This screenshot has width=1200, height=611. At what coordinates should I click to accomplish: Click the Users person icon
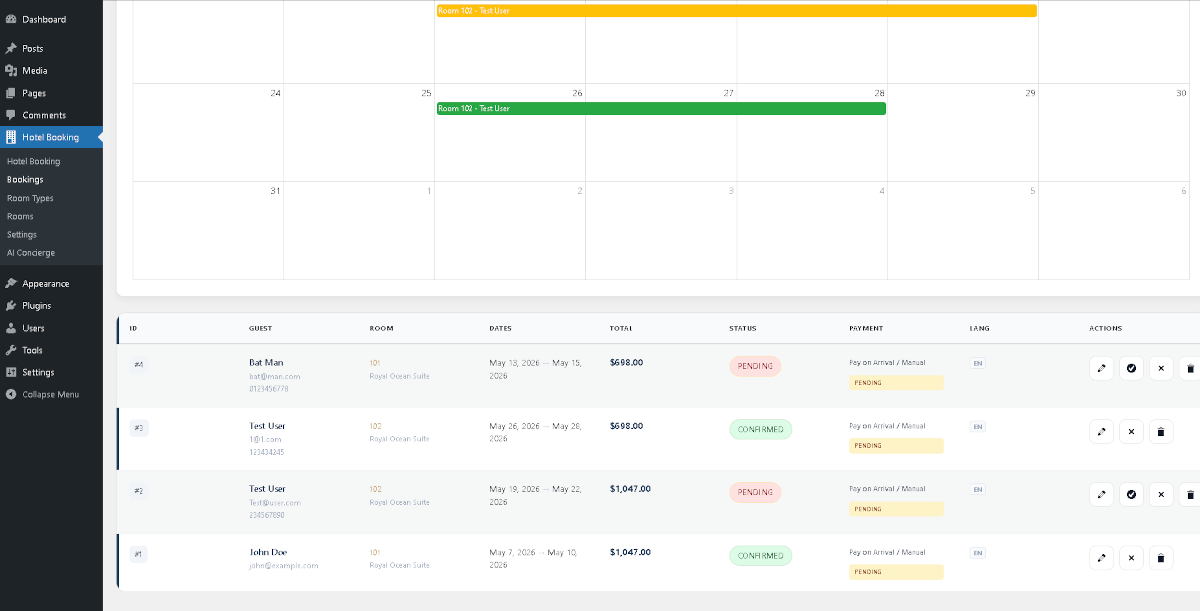point(11,328)
